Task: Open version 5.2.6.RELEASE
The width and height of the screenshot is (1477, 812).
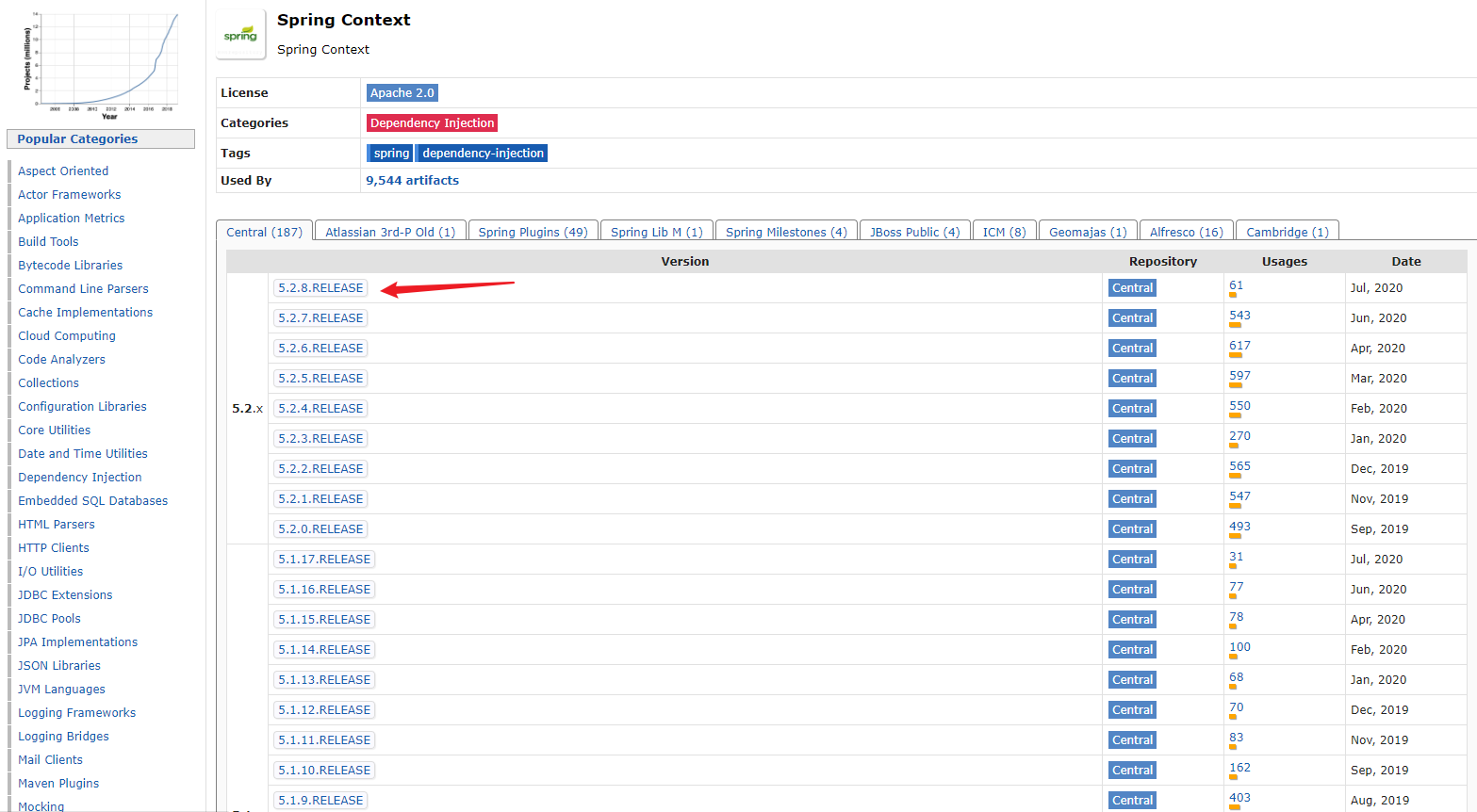Action: (x=320, y=349)
